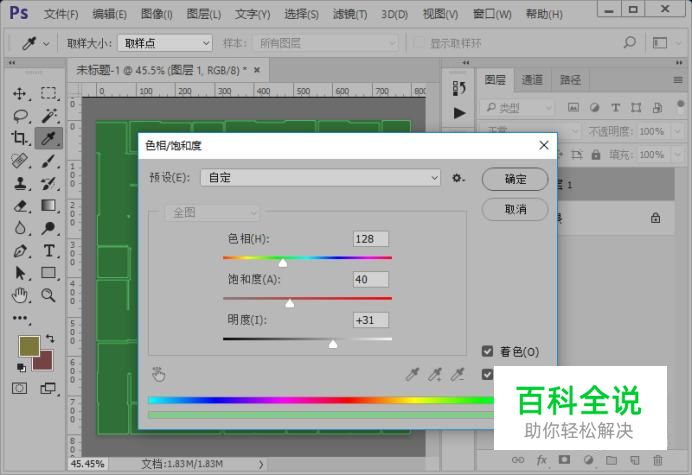Select the History Brush tool

[49, 183]
